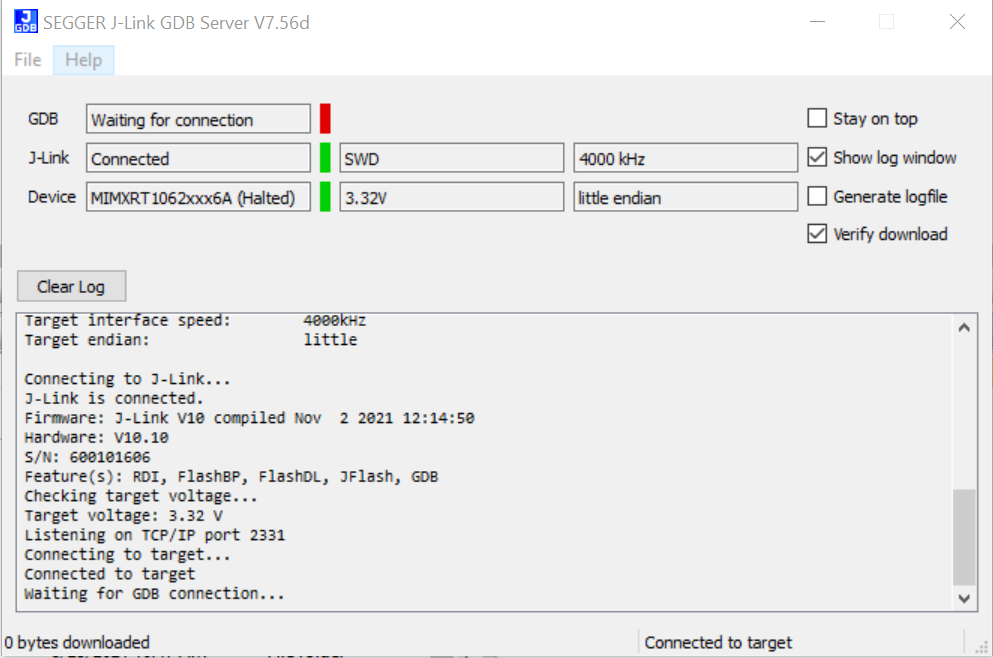Uncheck the Show log window option

point(817,158)
